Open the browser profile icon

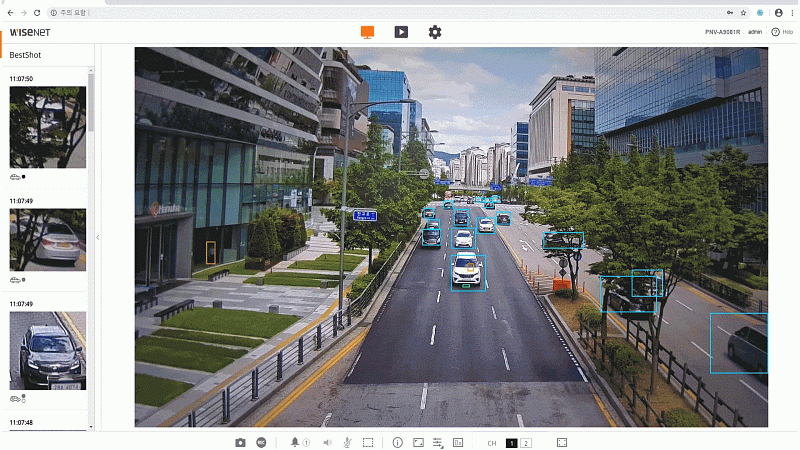click(x=779, y=13)
